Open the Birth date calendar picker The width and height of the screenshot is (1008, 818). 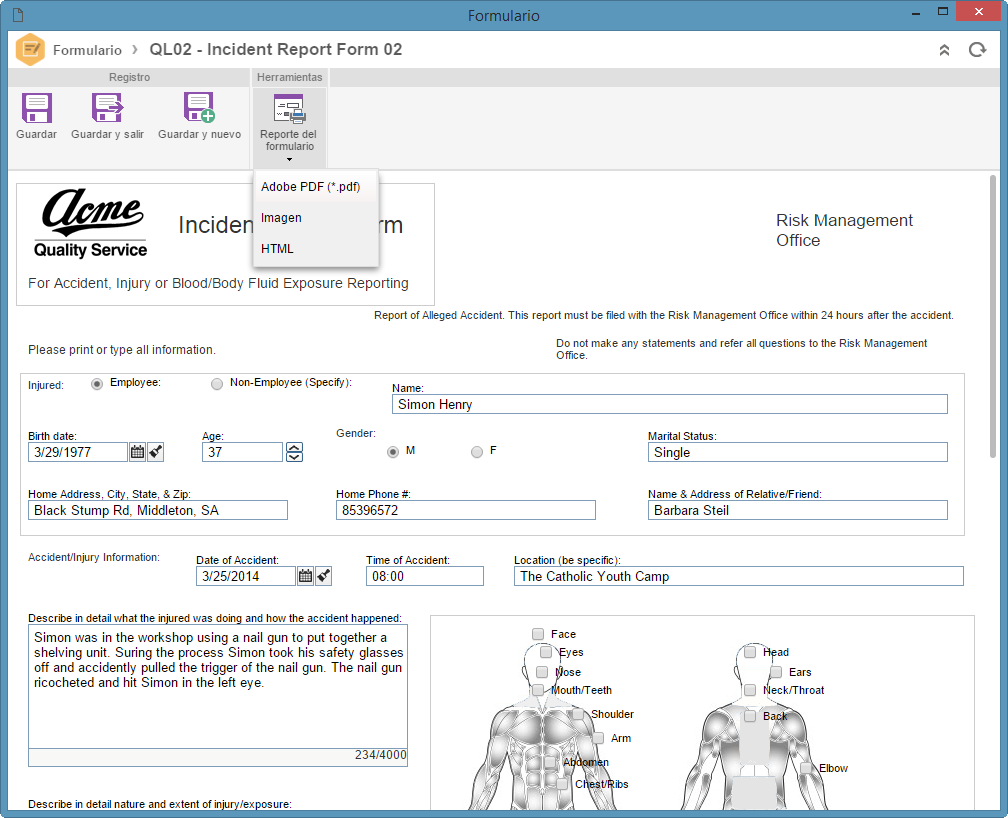pyautogui.click(x=138, y=452)
